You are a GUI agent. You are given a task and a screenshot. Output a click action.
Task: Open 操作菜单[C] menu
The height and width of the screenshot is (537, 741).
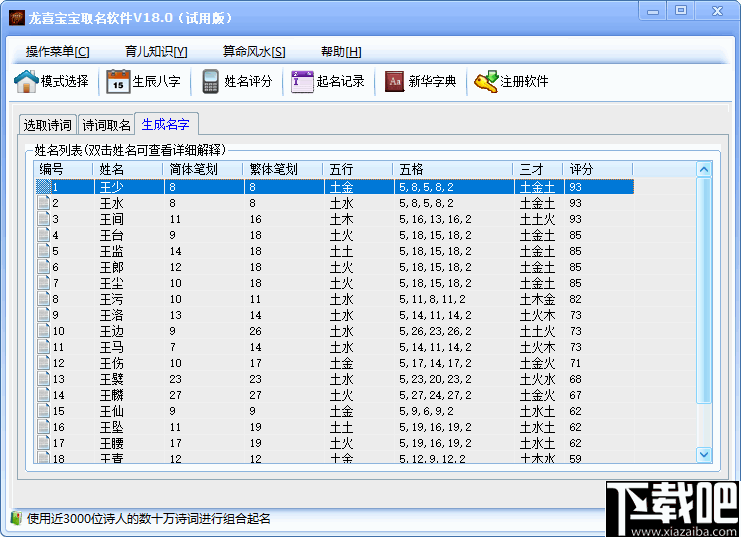point(58,51)
